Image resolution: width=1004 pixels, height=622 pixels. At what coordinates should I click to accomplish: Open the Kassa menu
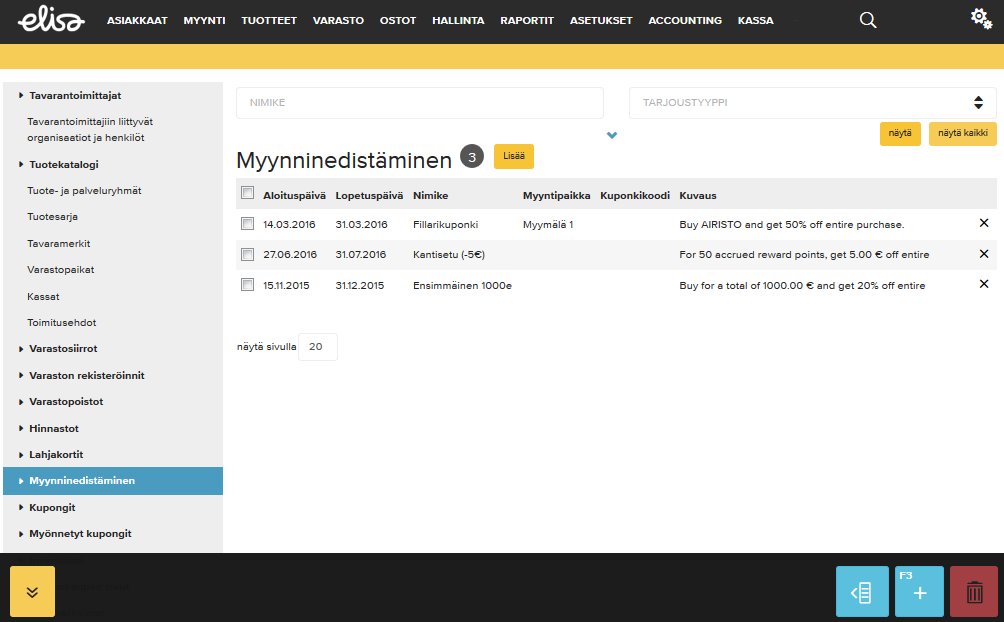pos(756,20)
